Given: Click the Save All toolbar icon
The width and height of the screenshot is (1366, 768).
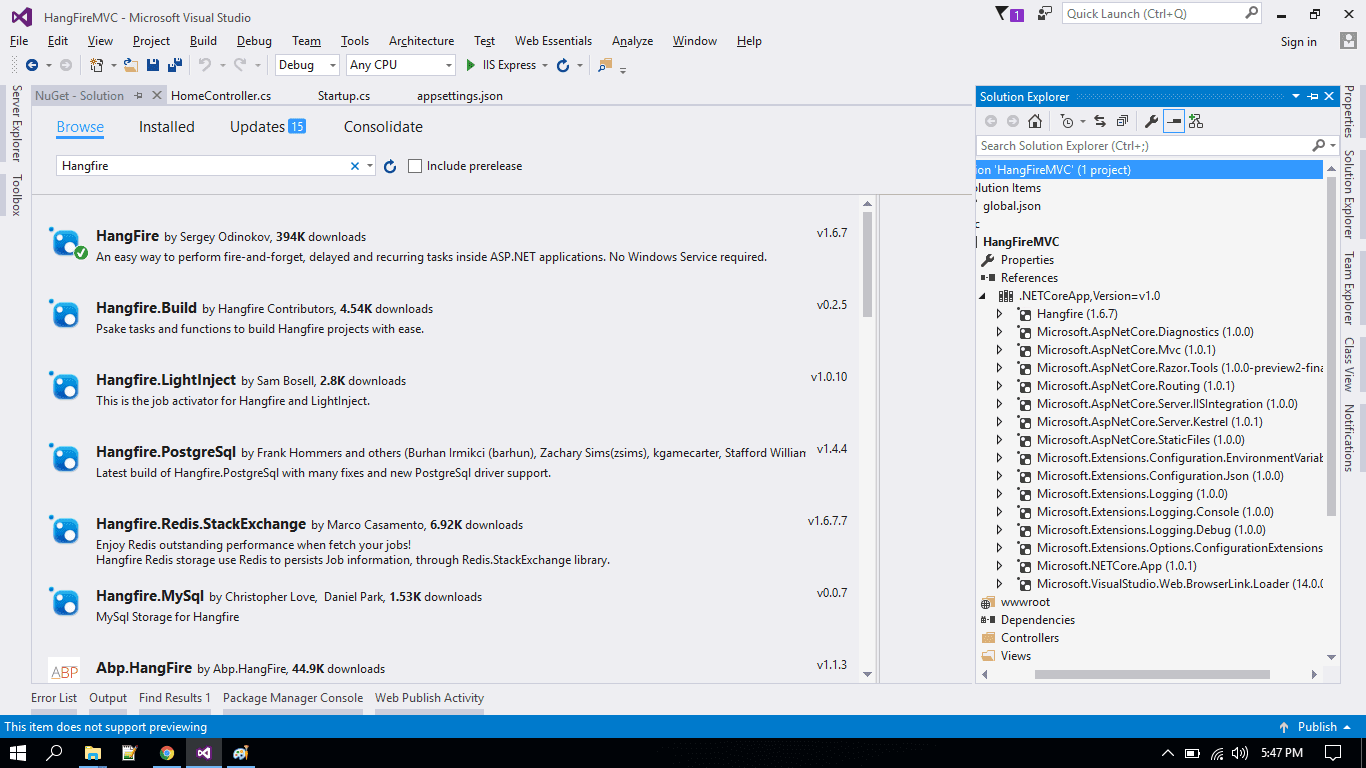Looking at the screenshot, I should [174, 65].
